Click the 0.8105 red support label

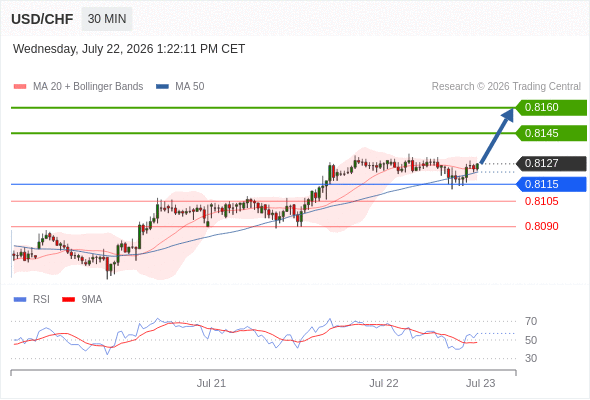coord(541,201)
